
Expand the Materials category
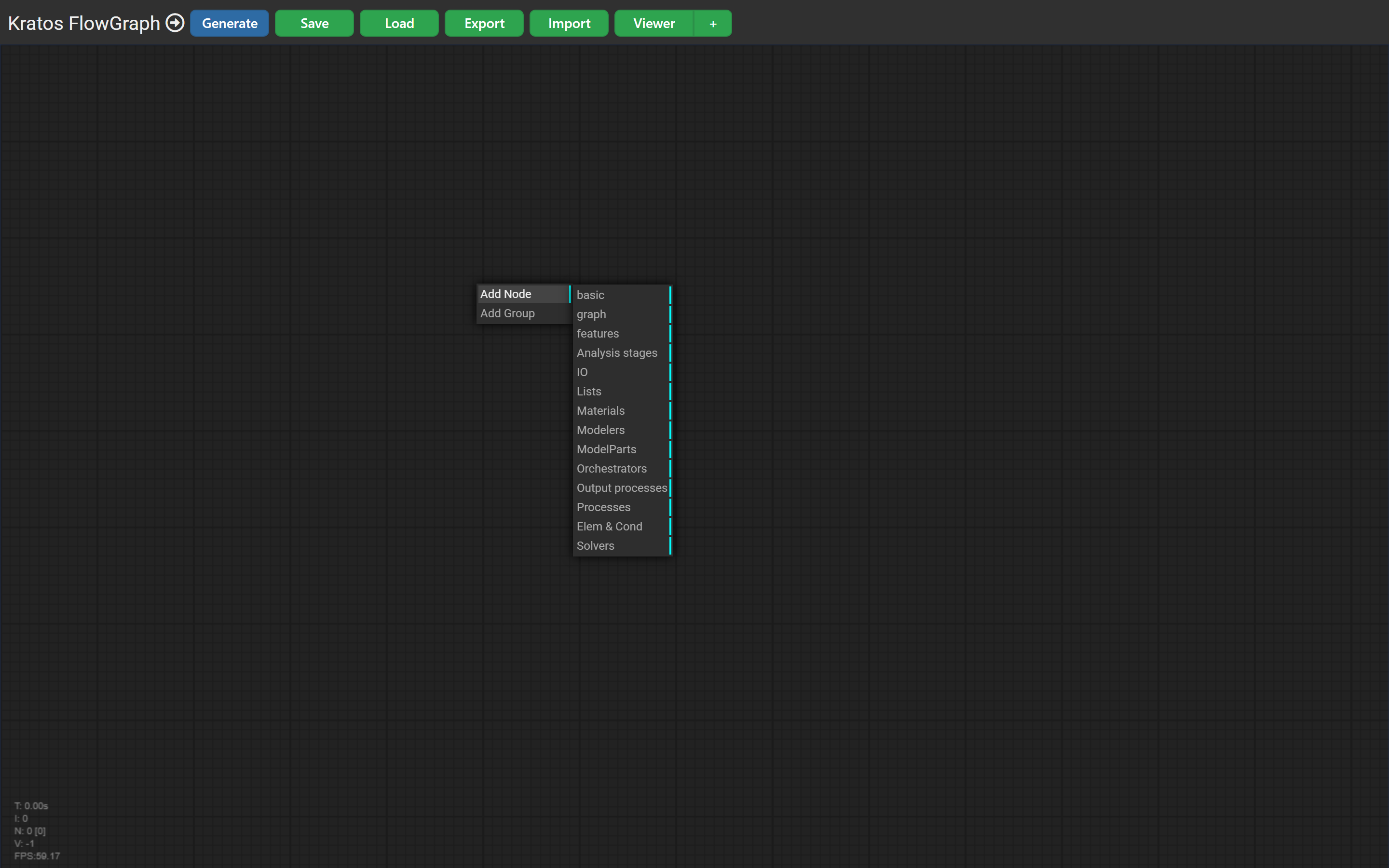[x=623, y=411]
